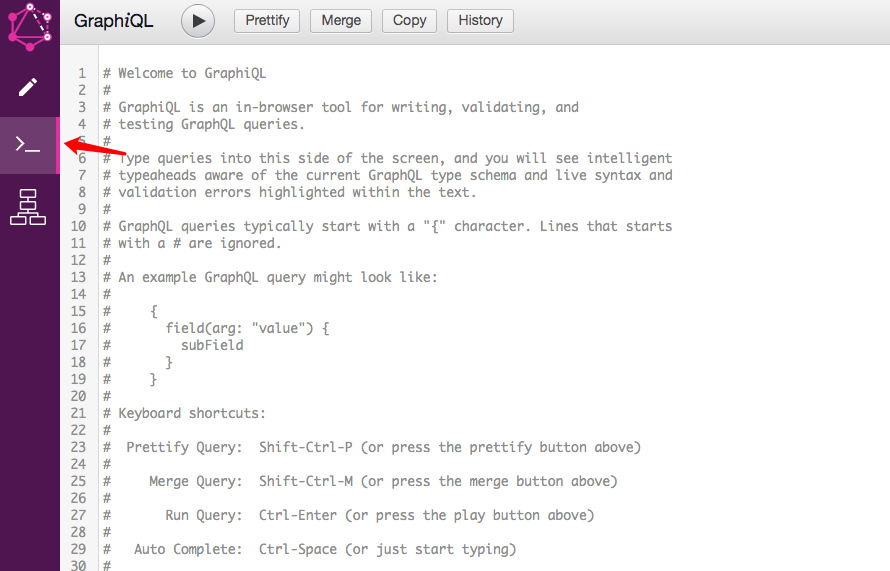This screenshot has width=890, height=571.
Task: Click line number 1 in gutter
Action: 82,73
